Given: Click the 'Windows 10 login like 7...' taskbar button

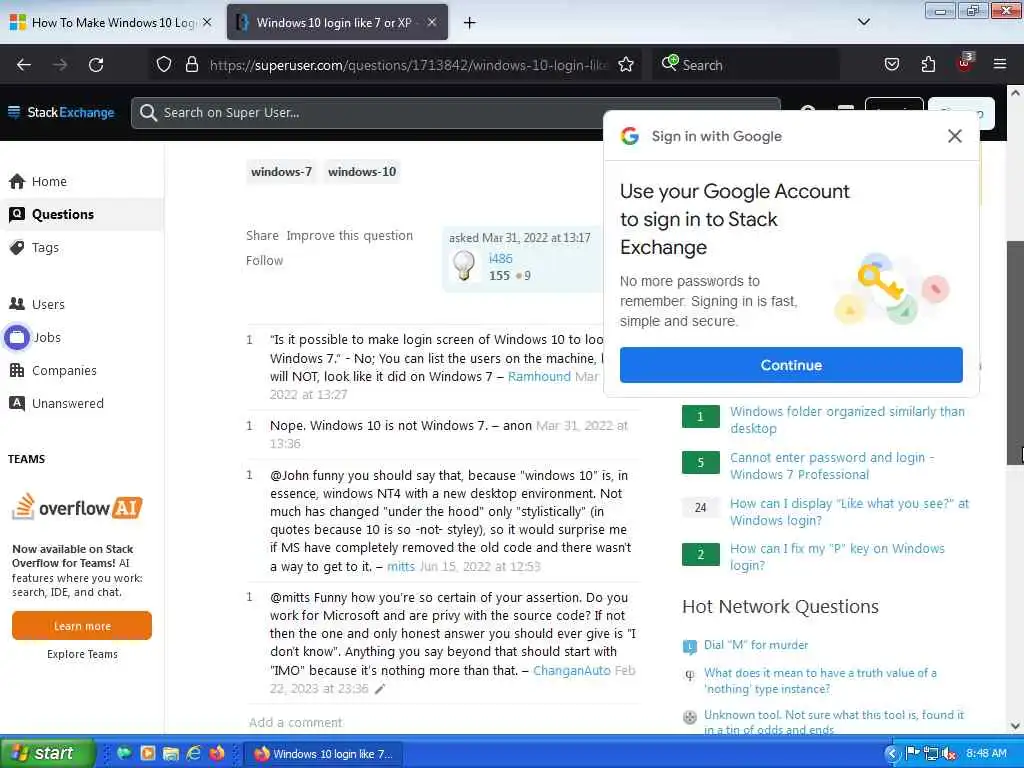Looking at the screenshot, I should point(323,754).
